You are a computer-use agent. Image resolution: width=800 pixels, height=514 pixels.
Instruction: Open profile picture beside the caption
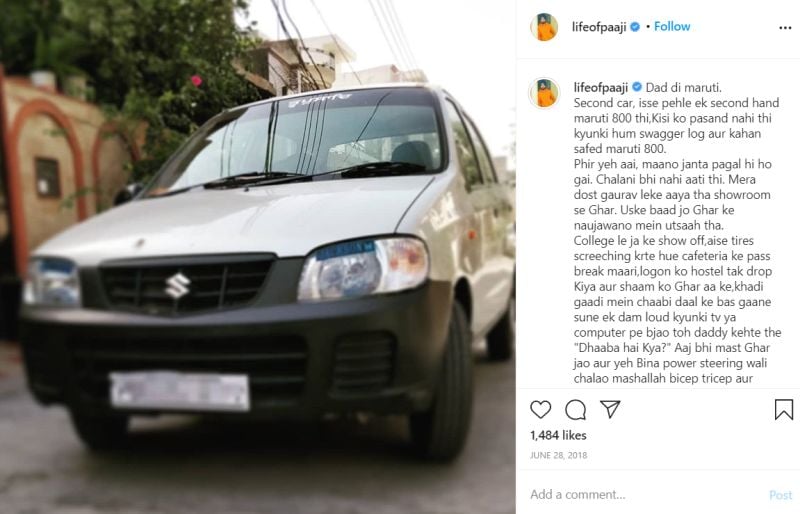click(x=544, y=93)
